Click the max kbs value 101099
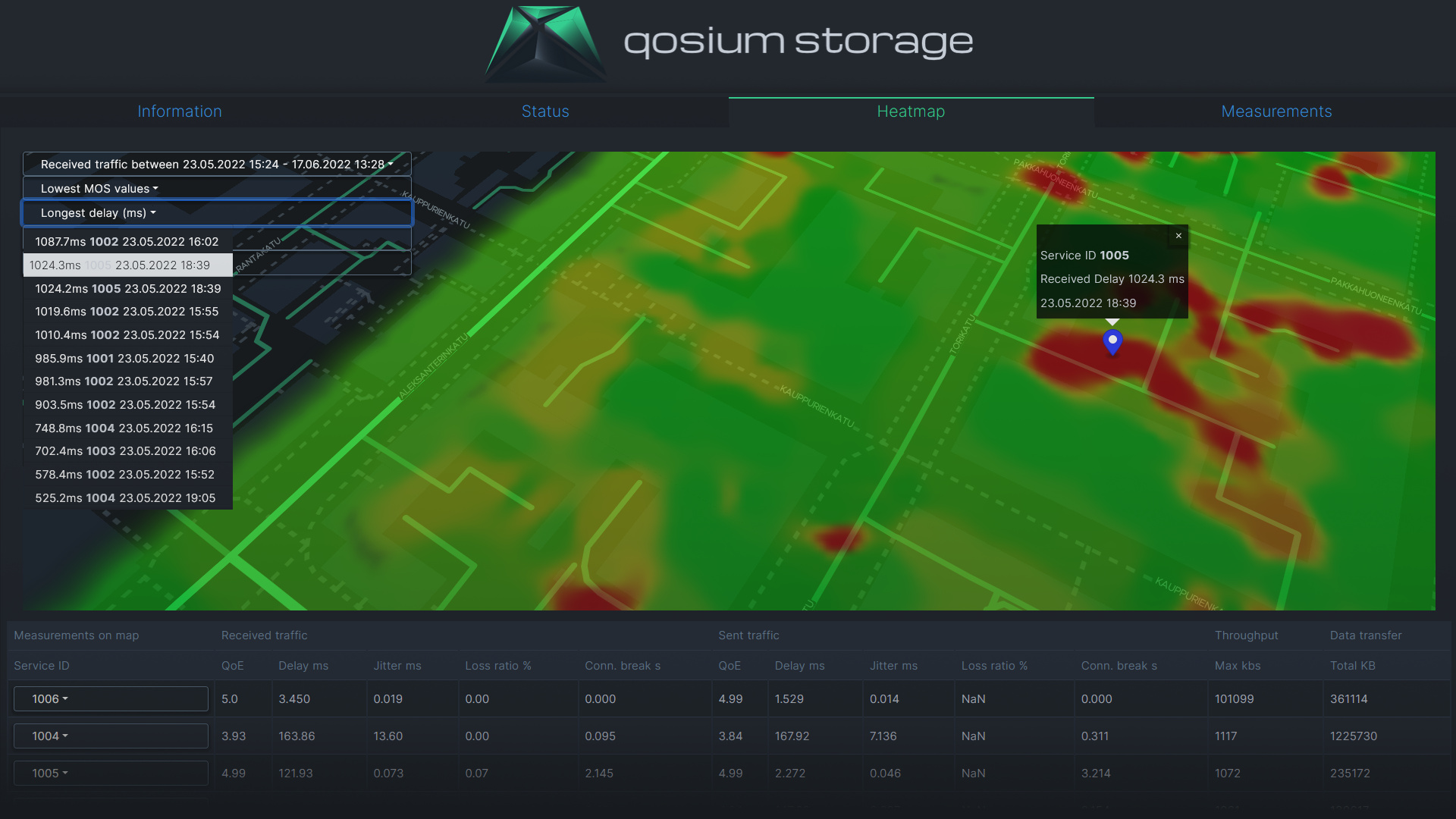This screenshot has height=819, width=1456. point(1235,699)
